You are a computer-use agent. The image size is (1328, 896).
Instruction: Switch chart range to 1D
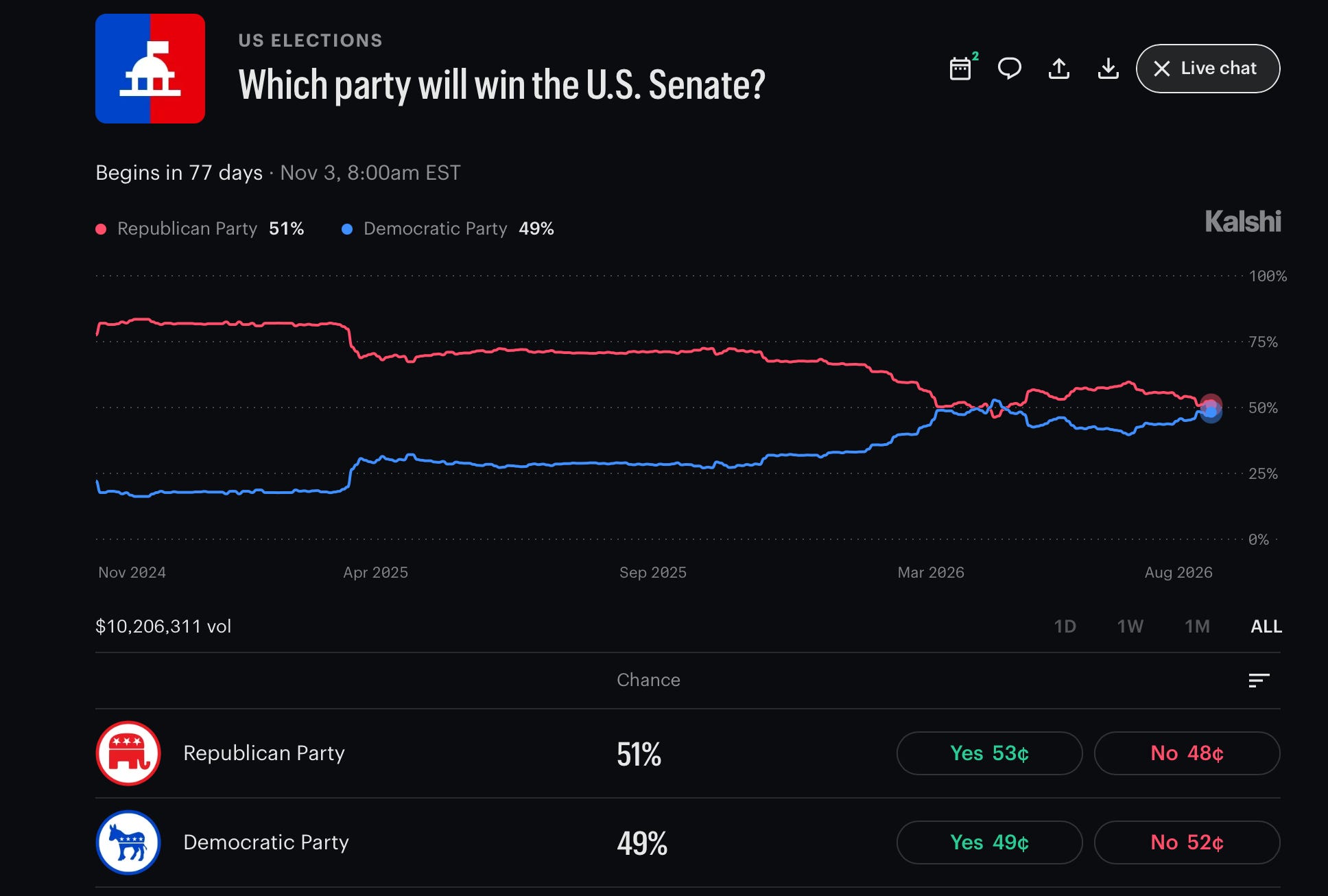click(1065, 626)
